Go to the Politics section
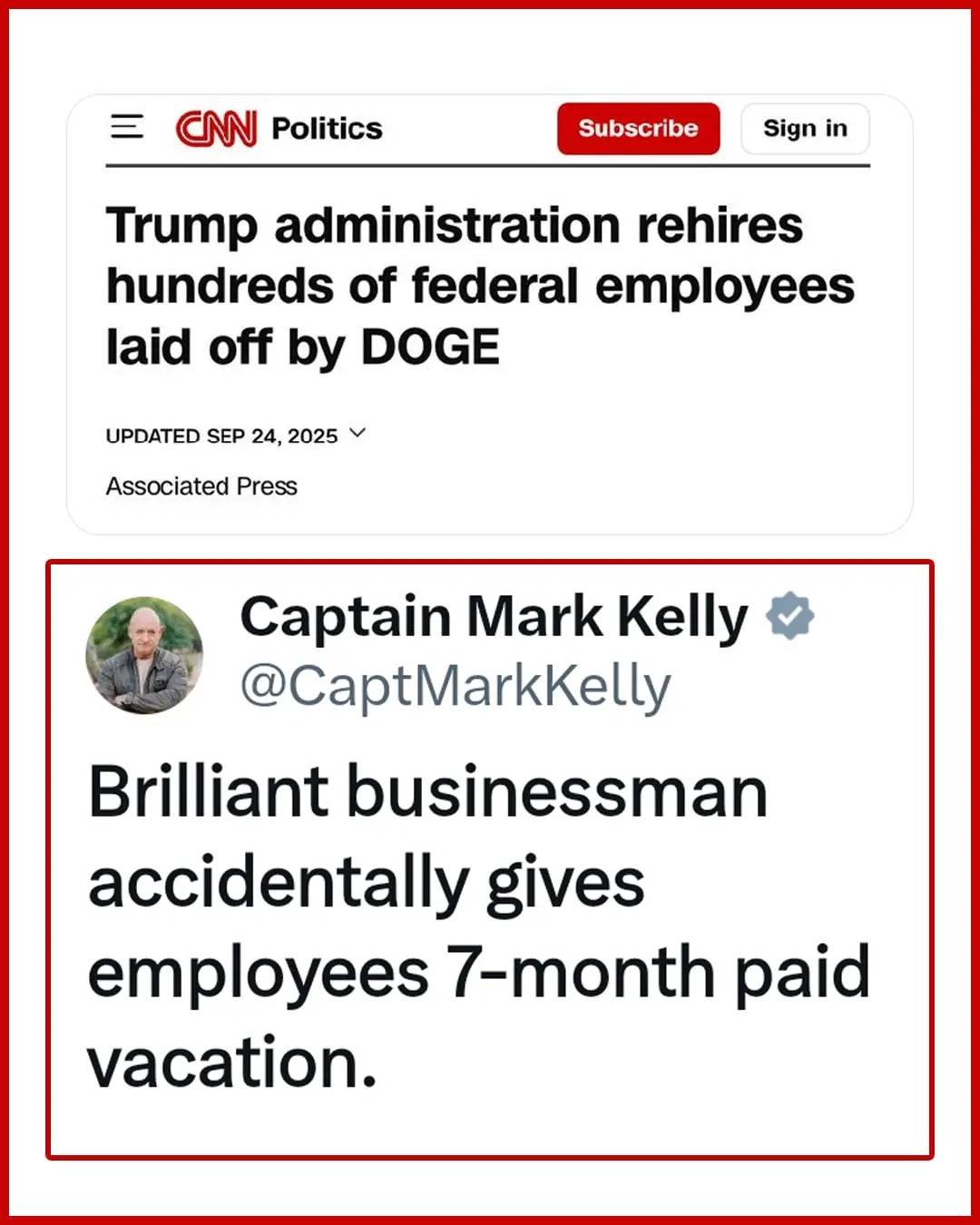Screen dimensions: 980x1225 click(x=327, y=129)
